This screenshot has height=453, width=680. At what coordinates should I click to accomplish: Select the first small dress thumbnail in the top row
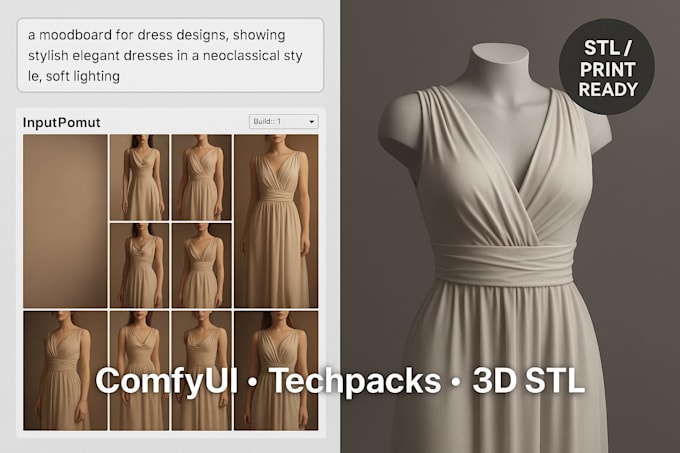[139, 177]
